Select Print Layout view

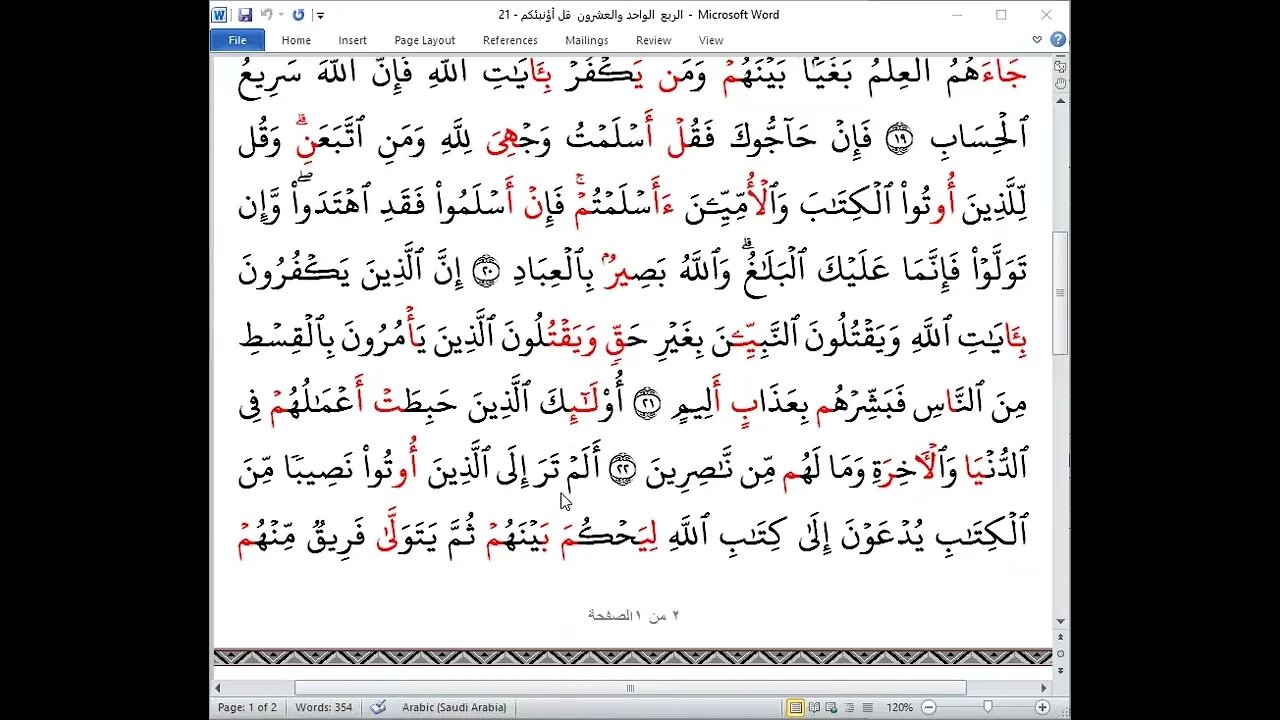(795, 707)
